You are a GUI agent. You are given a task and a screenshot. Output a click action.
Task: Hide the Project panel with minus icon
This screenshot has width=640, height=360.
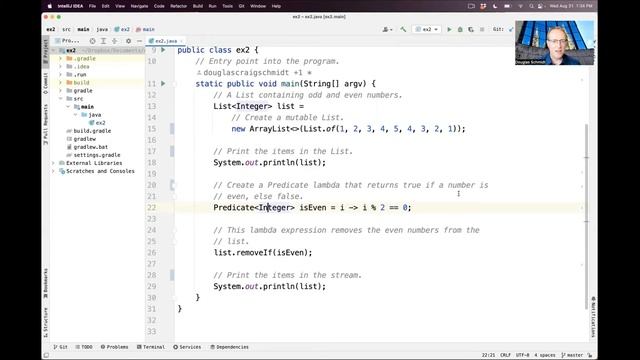pyautogui.click(x=139, y=41)
